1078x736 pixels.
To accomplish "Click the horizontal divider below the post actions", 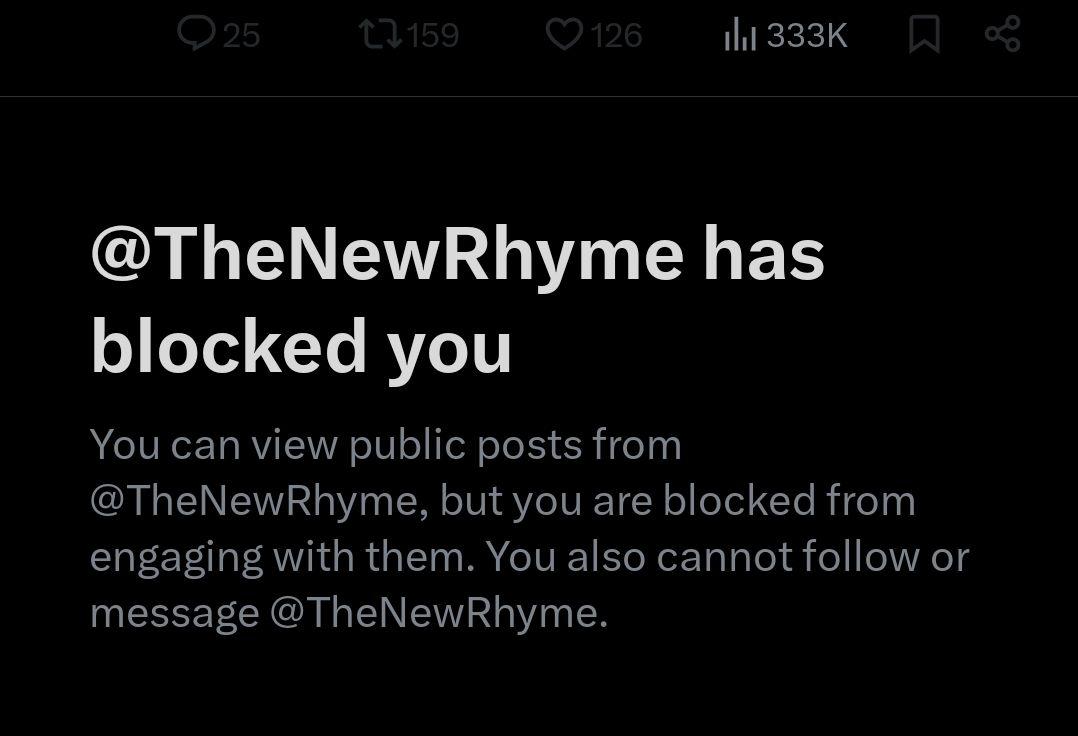I will [x=539, y=96].
